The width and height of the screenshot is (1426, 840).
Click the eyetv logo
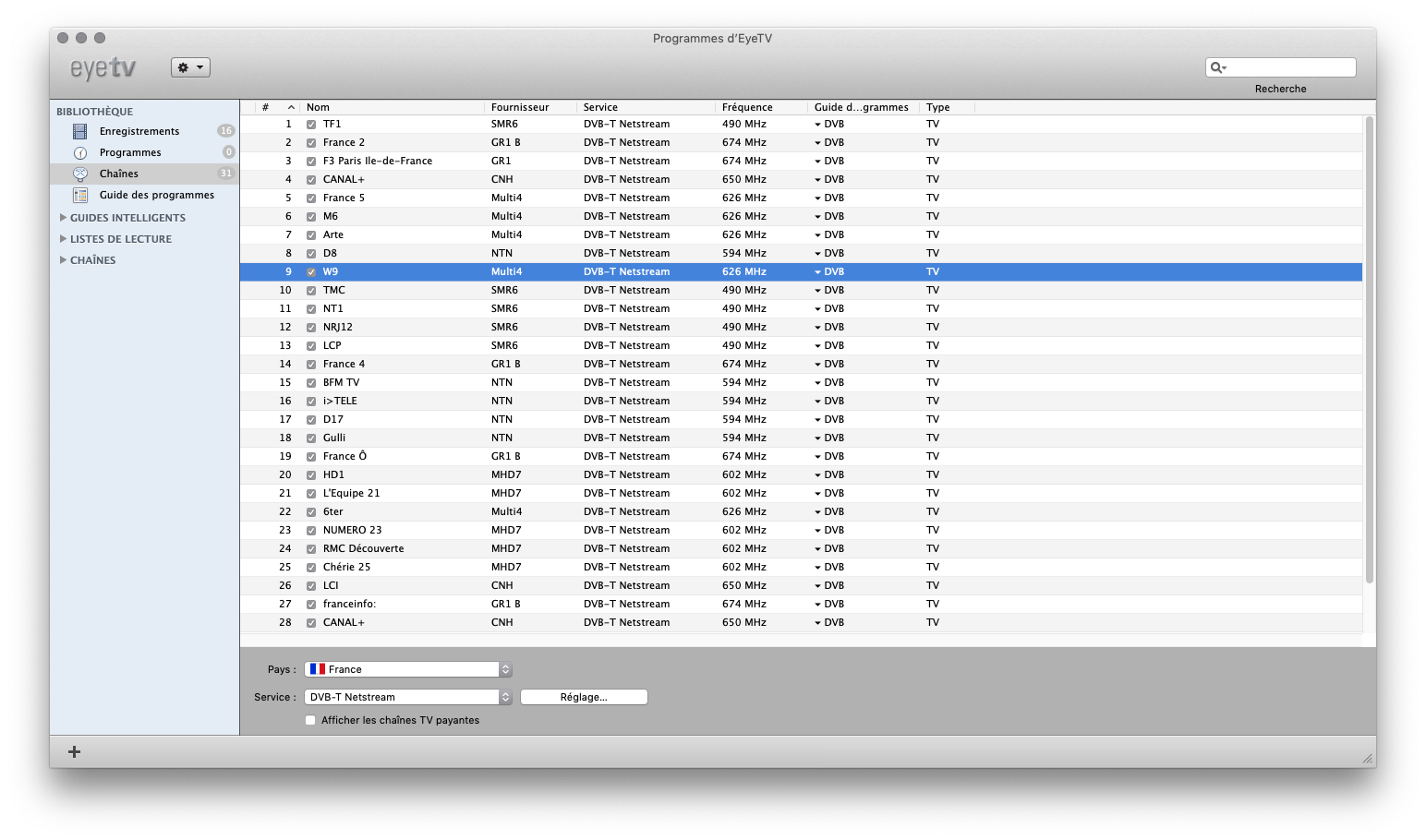coord(103,67)
